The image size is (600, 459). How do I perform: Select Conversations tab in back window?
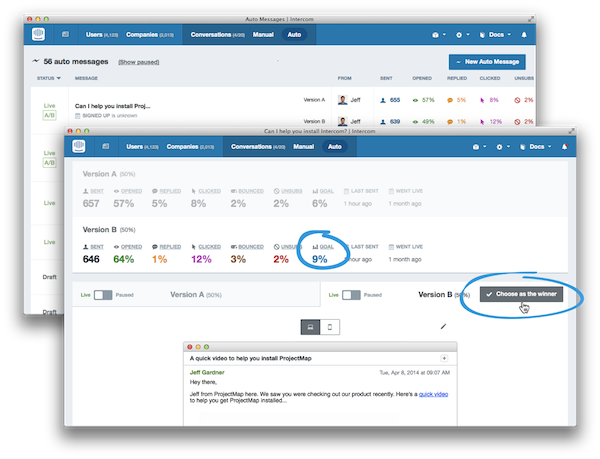coord(217,34)
